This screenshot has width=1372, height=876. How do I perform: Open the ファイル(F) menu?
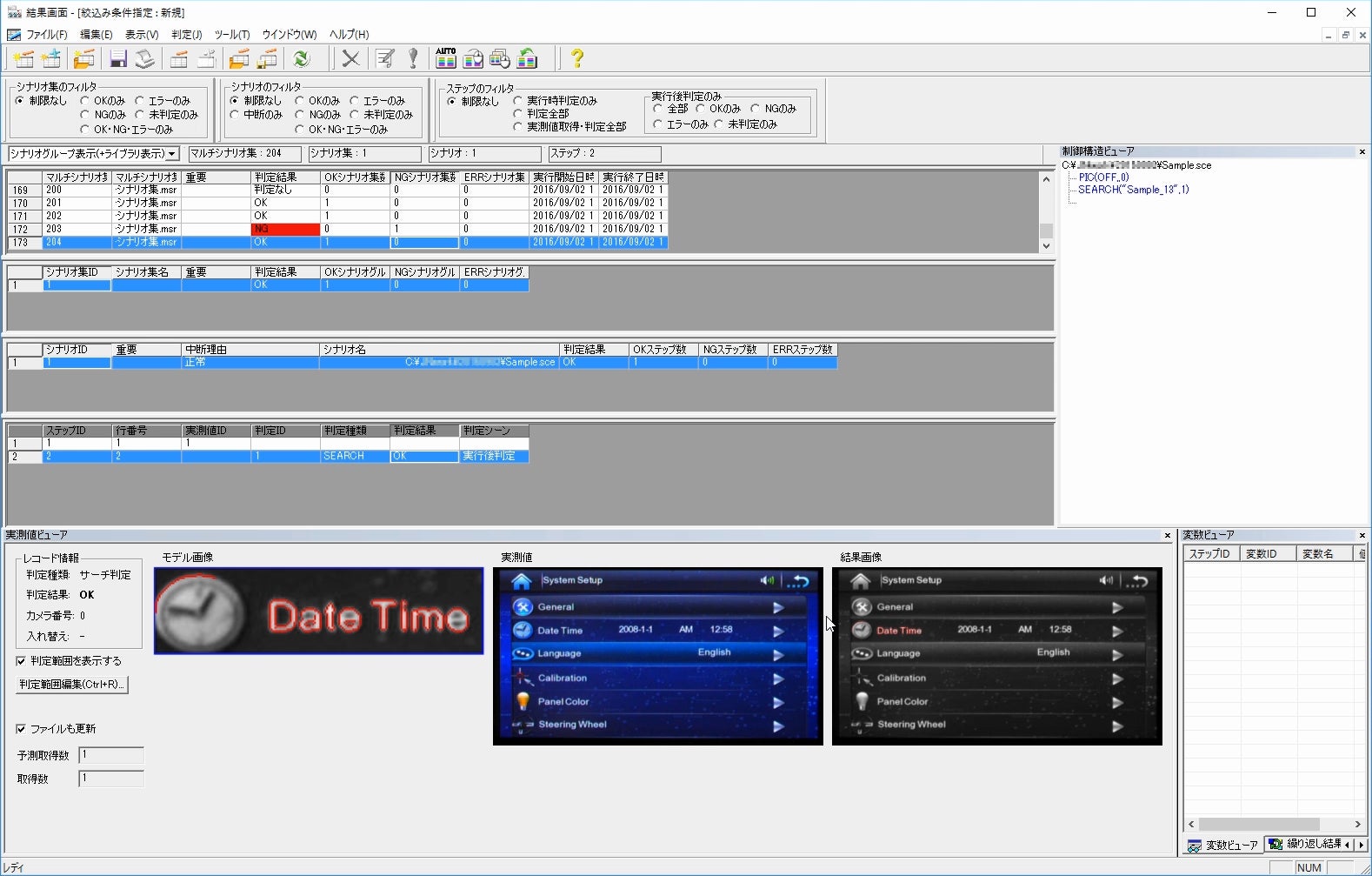(45, 35)
